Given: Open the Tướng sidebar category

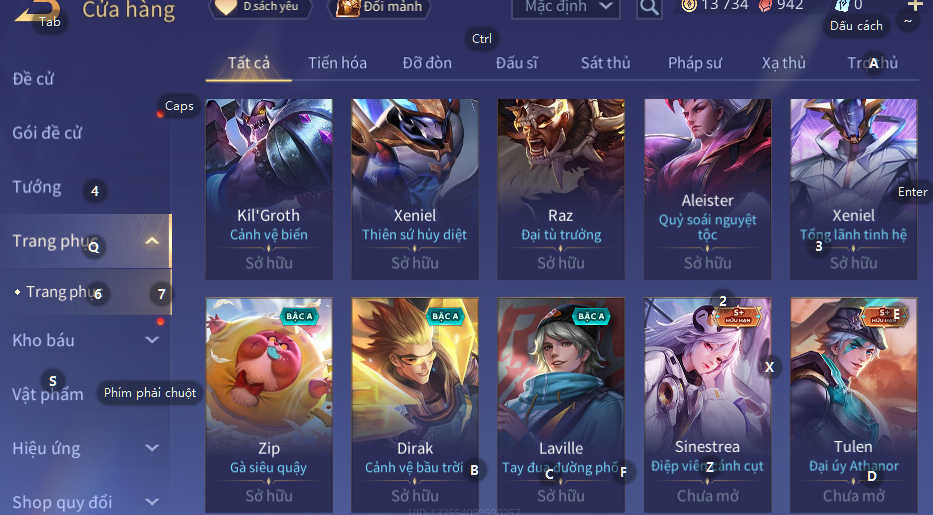Looking at the screenshot, I should click(x=37, y=187).
